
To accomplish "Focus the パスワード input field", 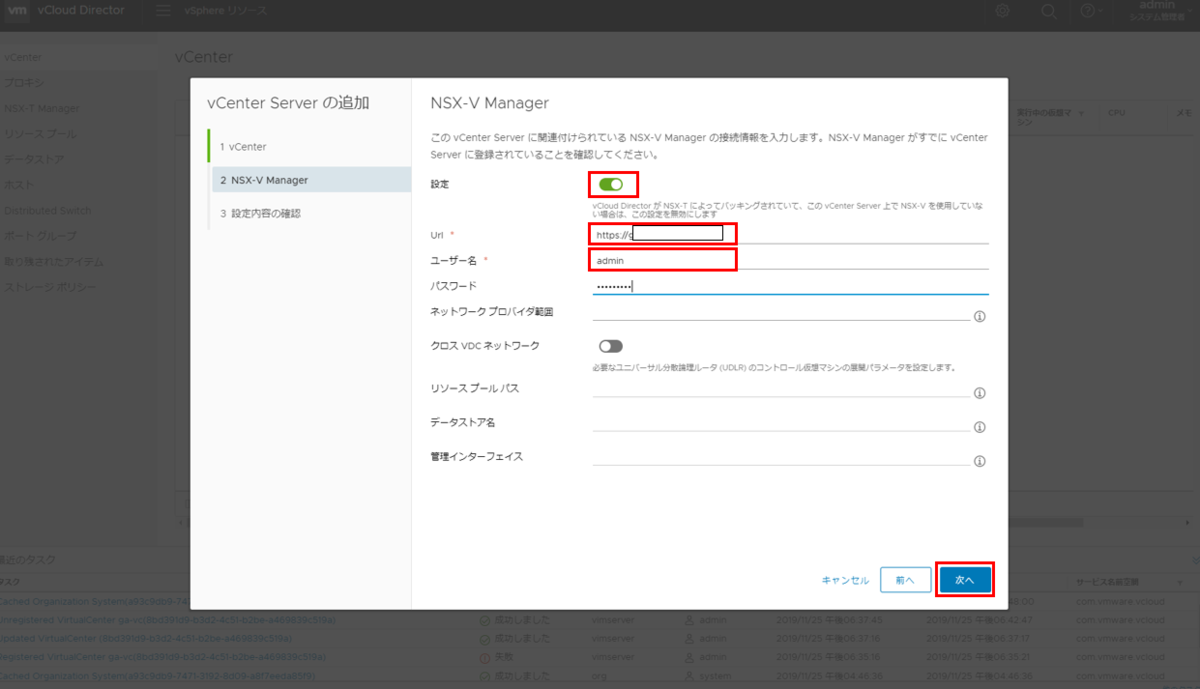I will click(790, 286).
